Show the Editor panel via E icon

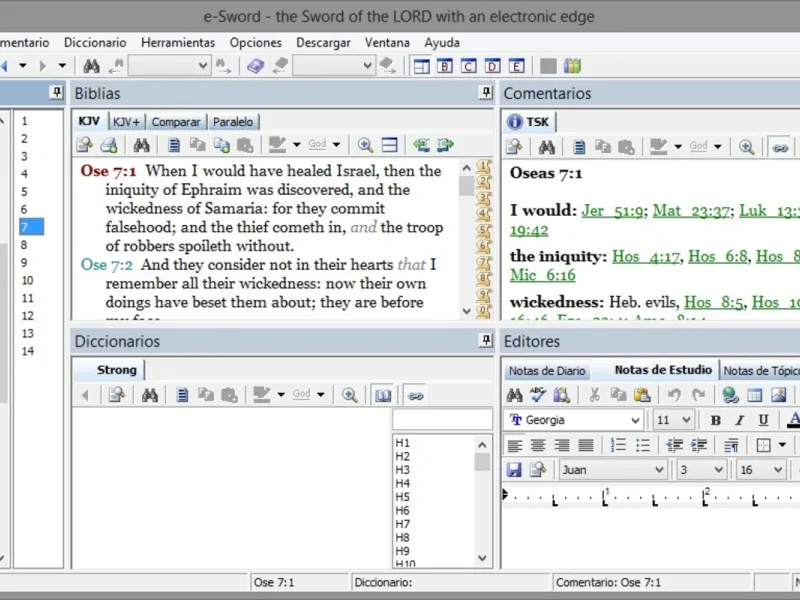(x=516, y=66)
